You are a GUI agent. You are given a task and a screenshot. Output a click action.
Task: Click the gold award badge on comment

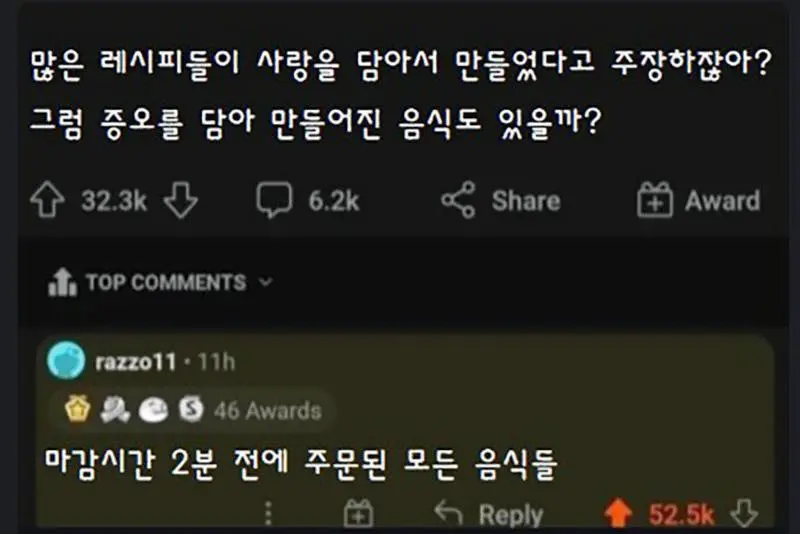(x=77, y=409)
